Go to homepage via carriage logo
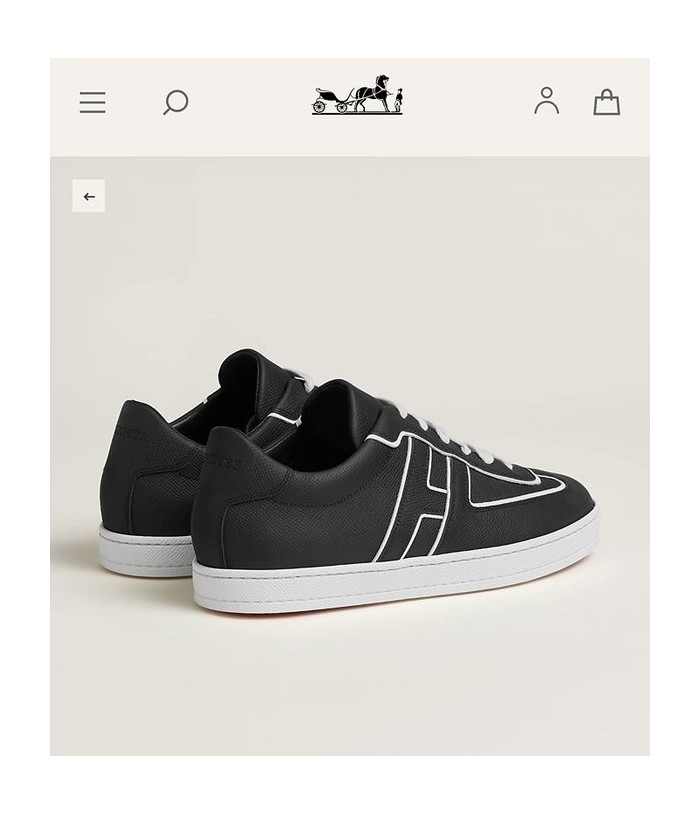The image size is (700, 814). pyautogui.click(x=357, y=95)
